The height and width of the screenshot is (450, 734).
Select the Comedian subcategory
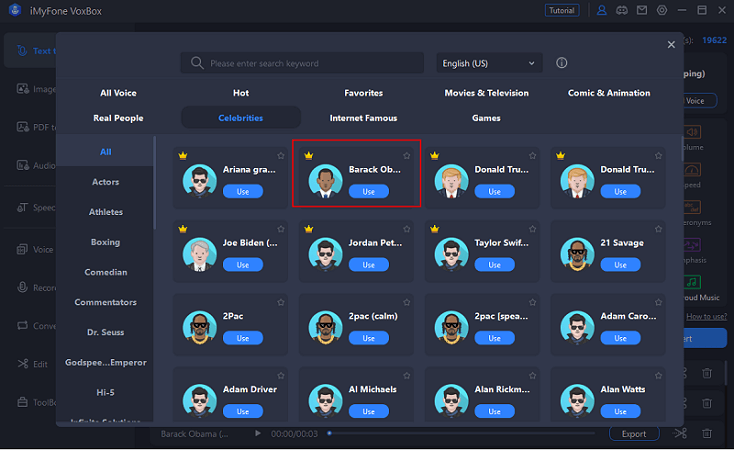[105, 272]
